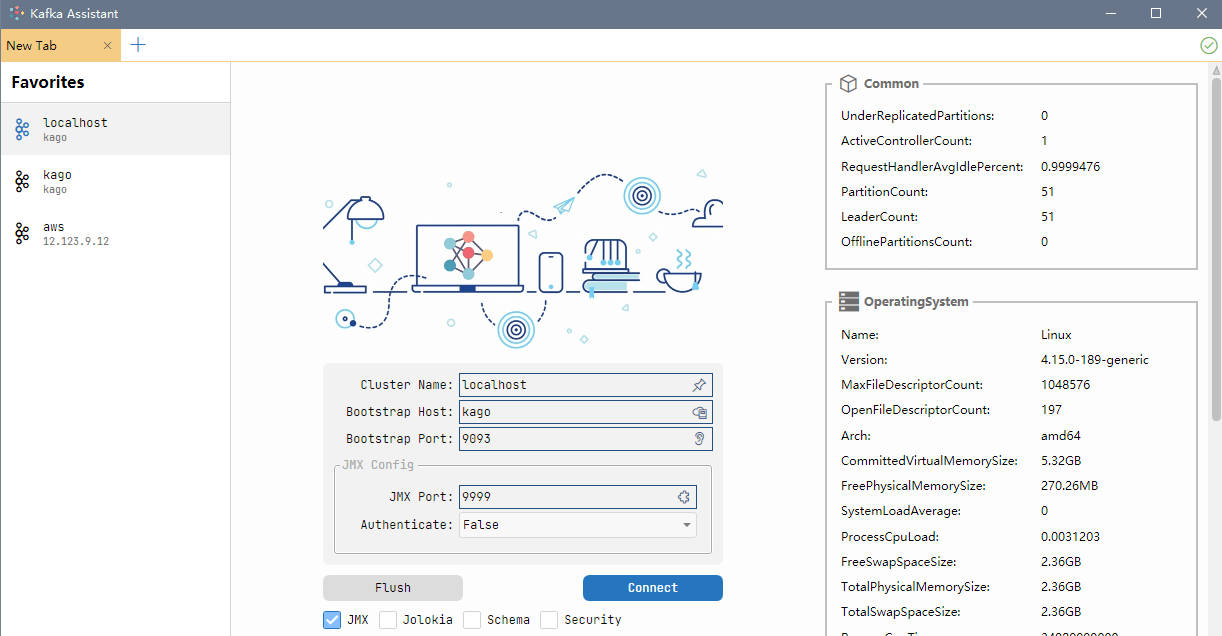Click the OpenFileDescriptorCount value 197

coord(1051,410)
